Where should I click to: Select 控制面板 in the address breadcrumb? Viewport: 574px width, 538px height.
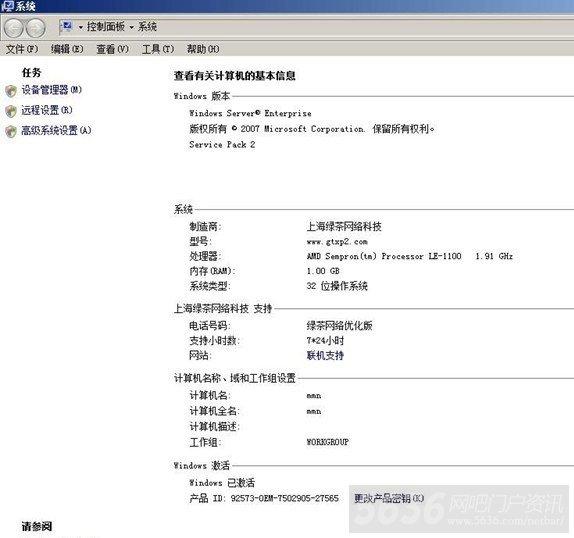(x=106, y=27)
